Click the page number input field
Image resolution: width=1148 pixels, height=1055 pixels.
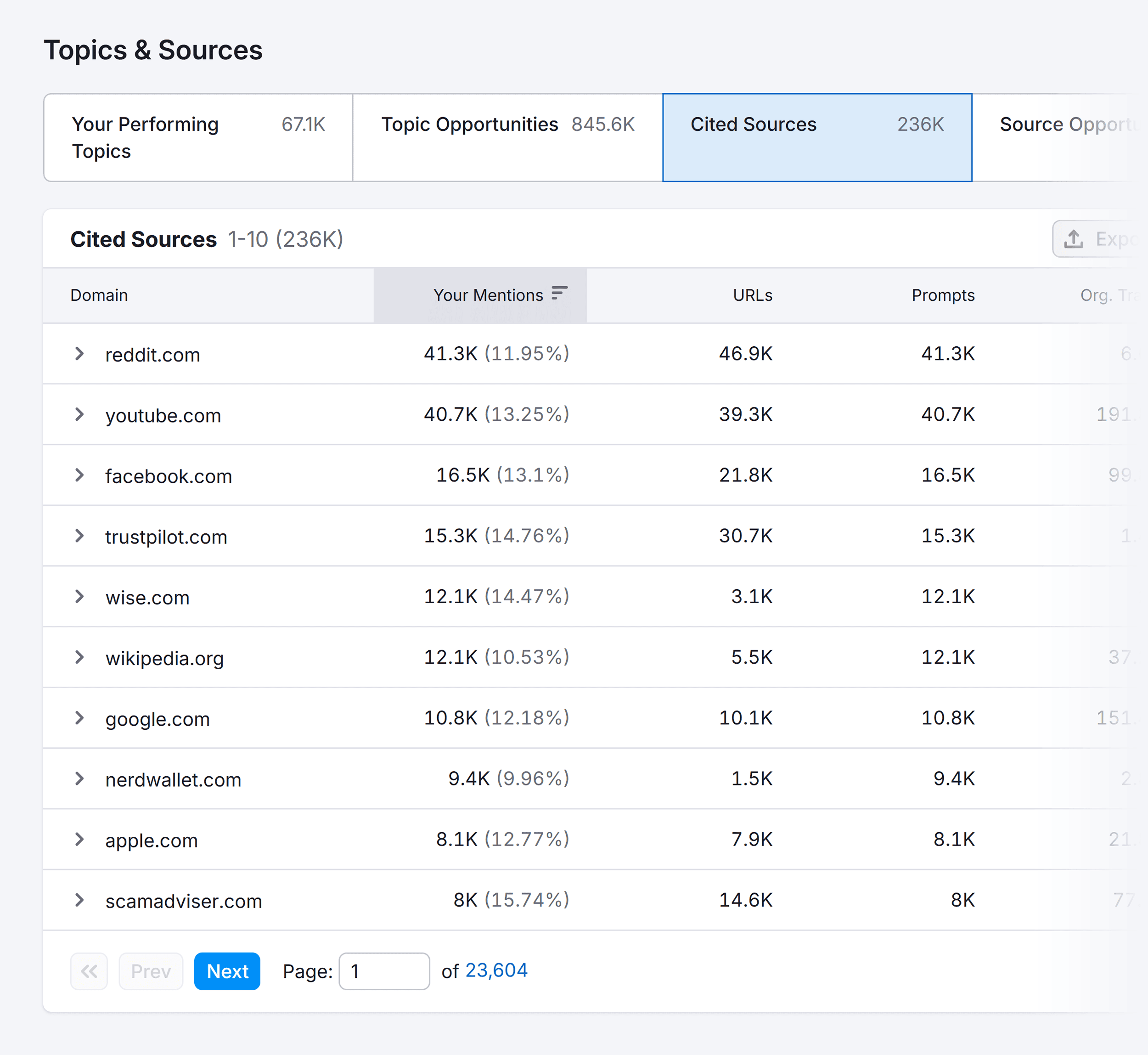point(383,970)
